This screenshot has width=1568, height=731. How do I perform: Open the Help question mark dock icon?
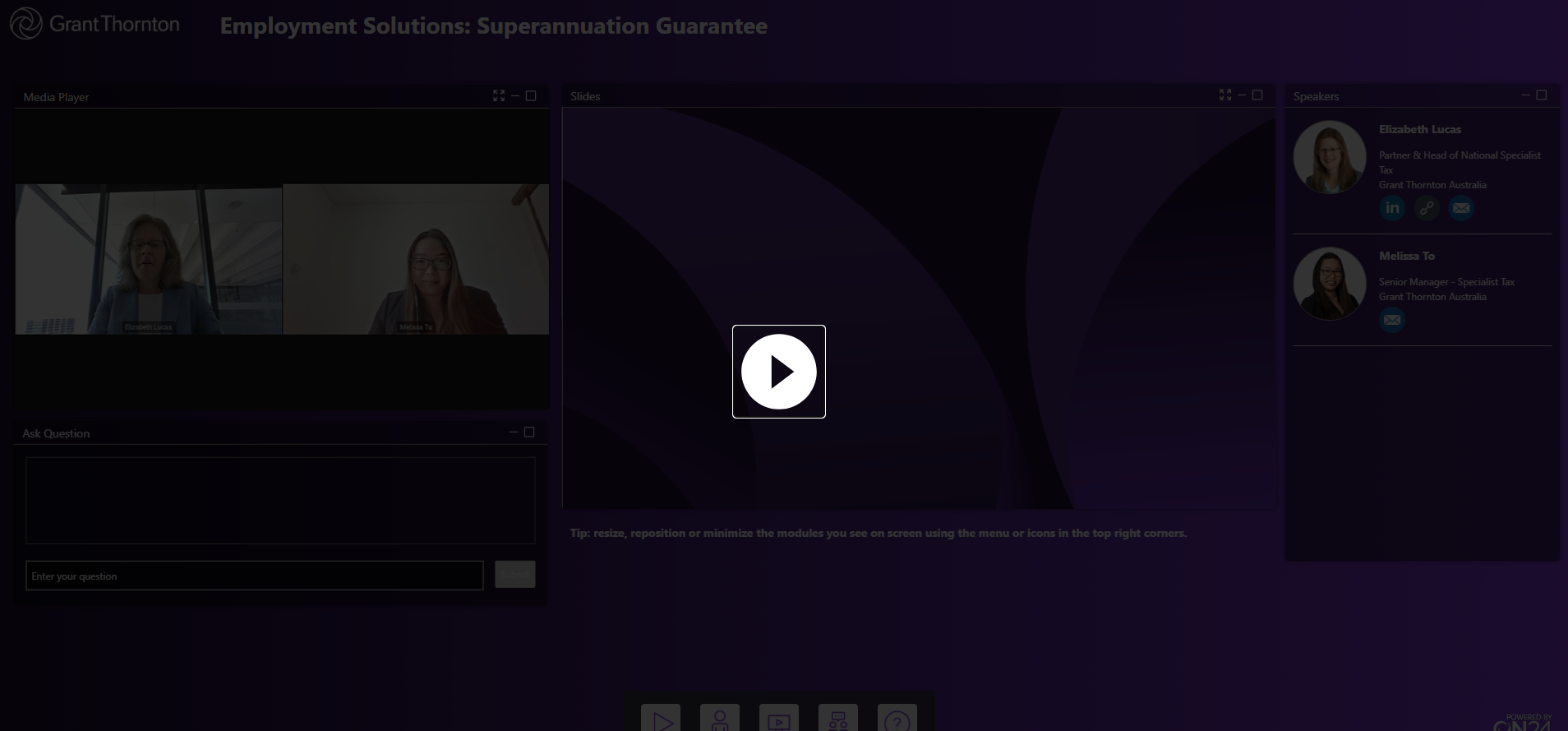point(897,719)
